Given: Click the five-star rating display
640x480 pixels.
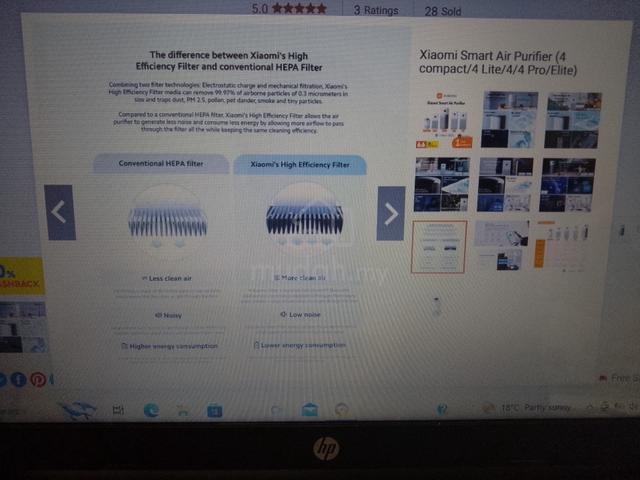Looking at the screenshot, I should (x=299, y=9).
